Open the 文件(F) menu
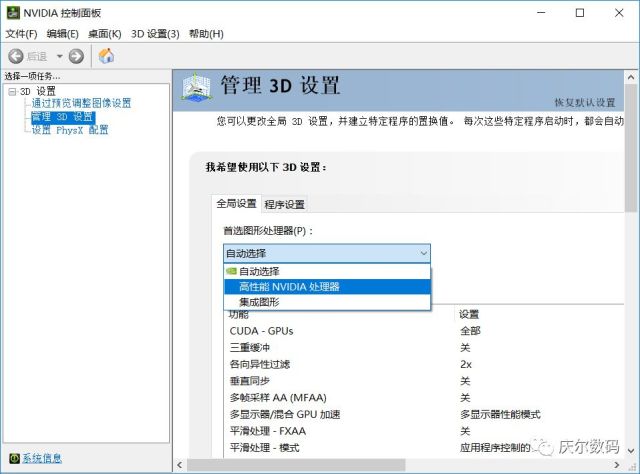Image resolution: width=640 pixels, height=474 pixels. point(21,34)
